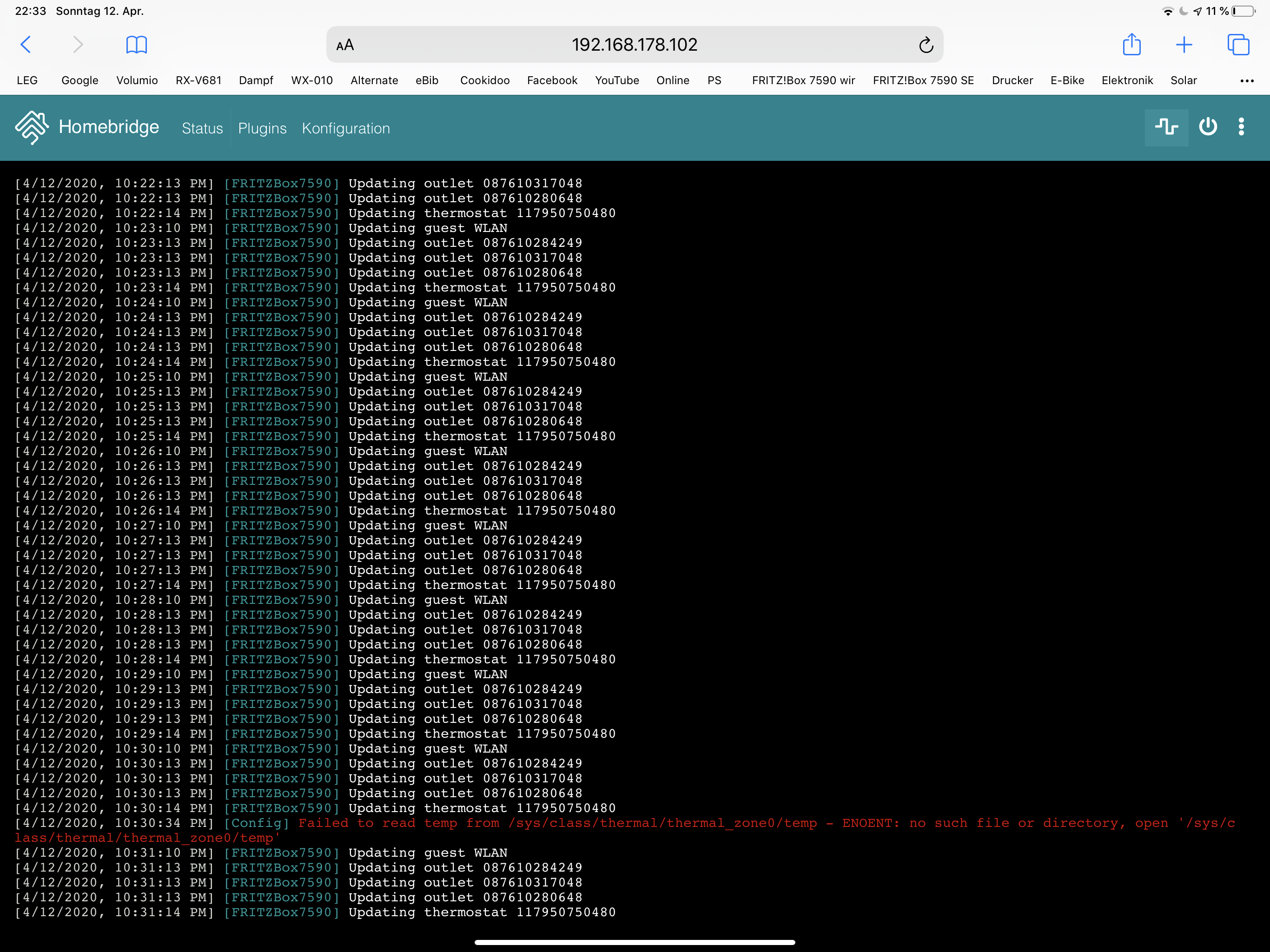Click the Homebridge logo icon
Viewport: 1270px width, 952px height.
(32, 127)
